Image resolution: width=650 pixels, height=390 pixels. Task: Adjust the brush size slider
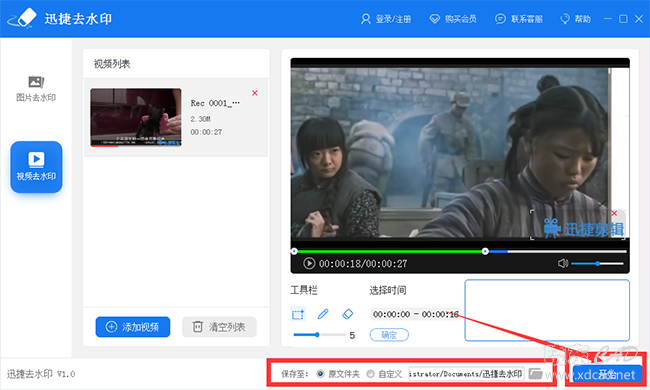pos(319,334)
